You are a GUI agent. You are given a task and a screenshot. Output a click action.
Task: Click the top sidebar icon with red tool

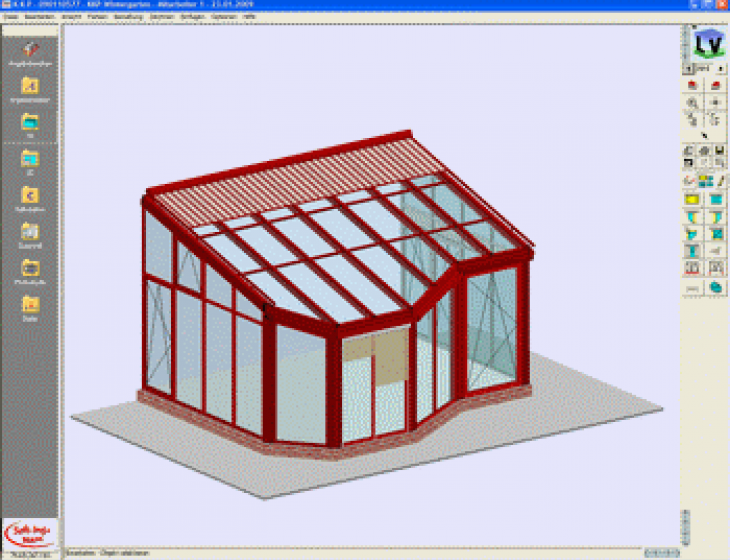(30, 49)
